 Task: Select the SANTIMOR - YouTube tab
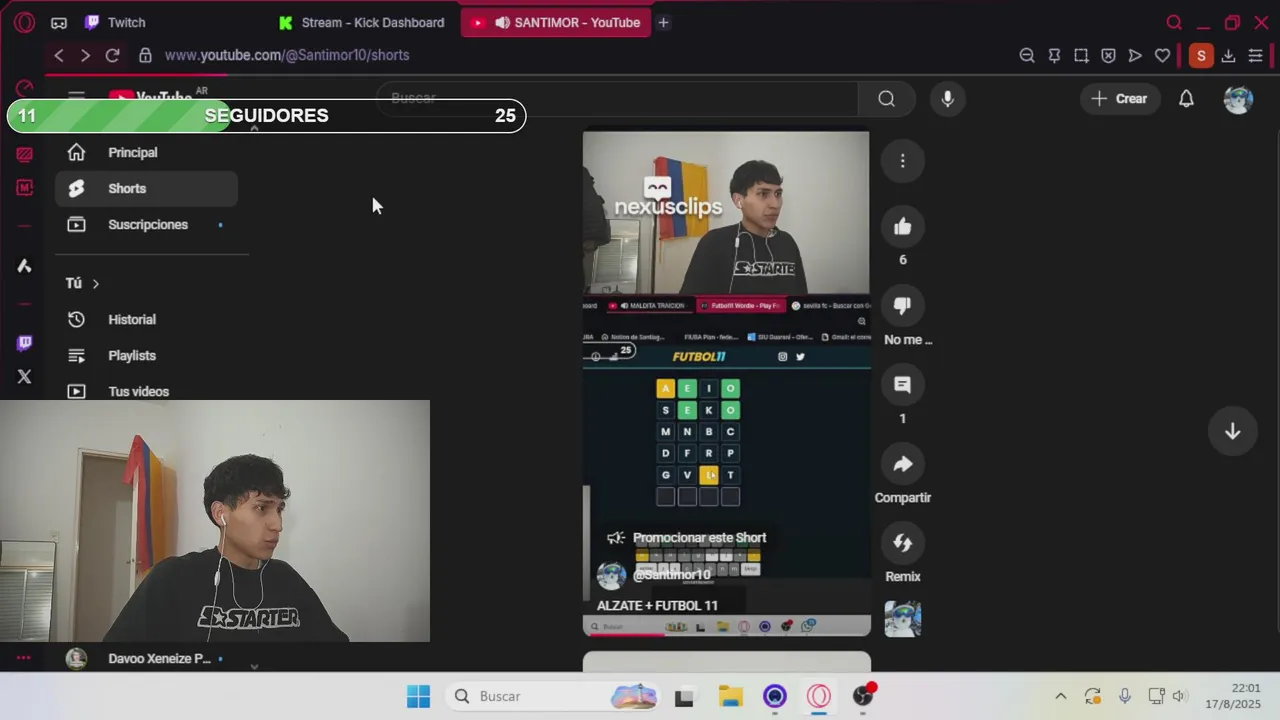click(x=555, y=22)
